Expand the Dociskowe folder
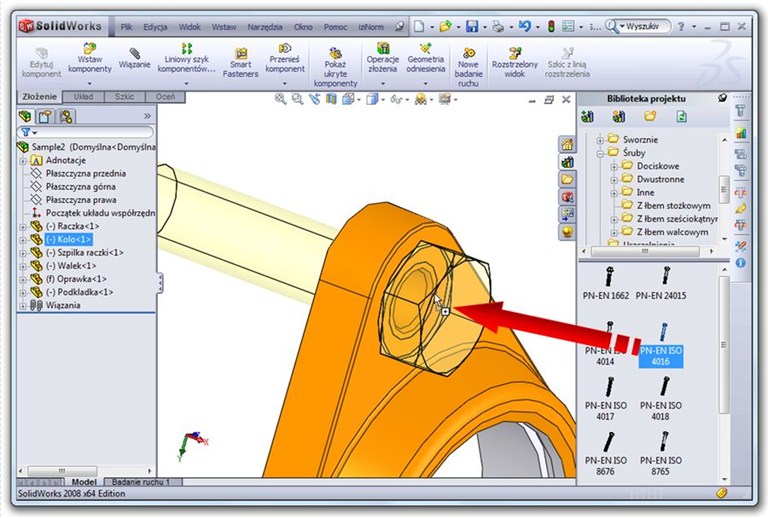The height and width of the screenshot is (518, 768). click(x=614, y=166)
